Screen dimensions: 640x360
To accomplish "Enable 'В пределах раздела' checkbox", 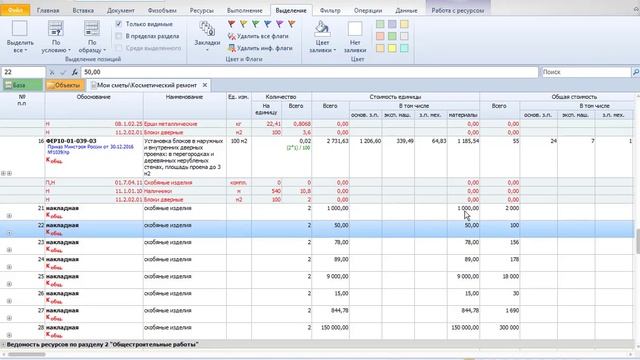I will [x=119, y=36].
